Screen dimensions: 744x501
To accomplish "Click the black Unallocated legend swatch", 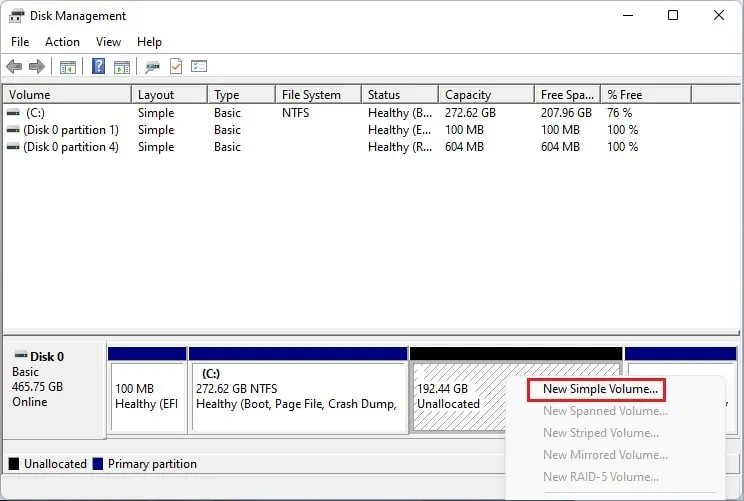I will [x=14, y=464].
